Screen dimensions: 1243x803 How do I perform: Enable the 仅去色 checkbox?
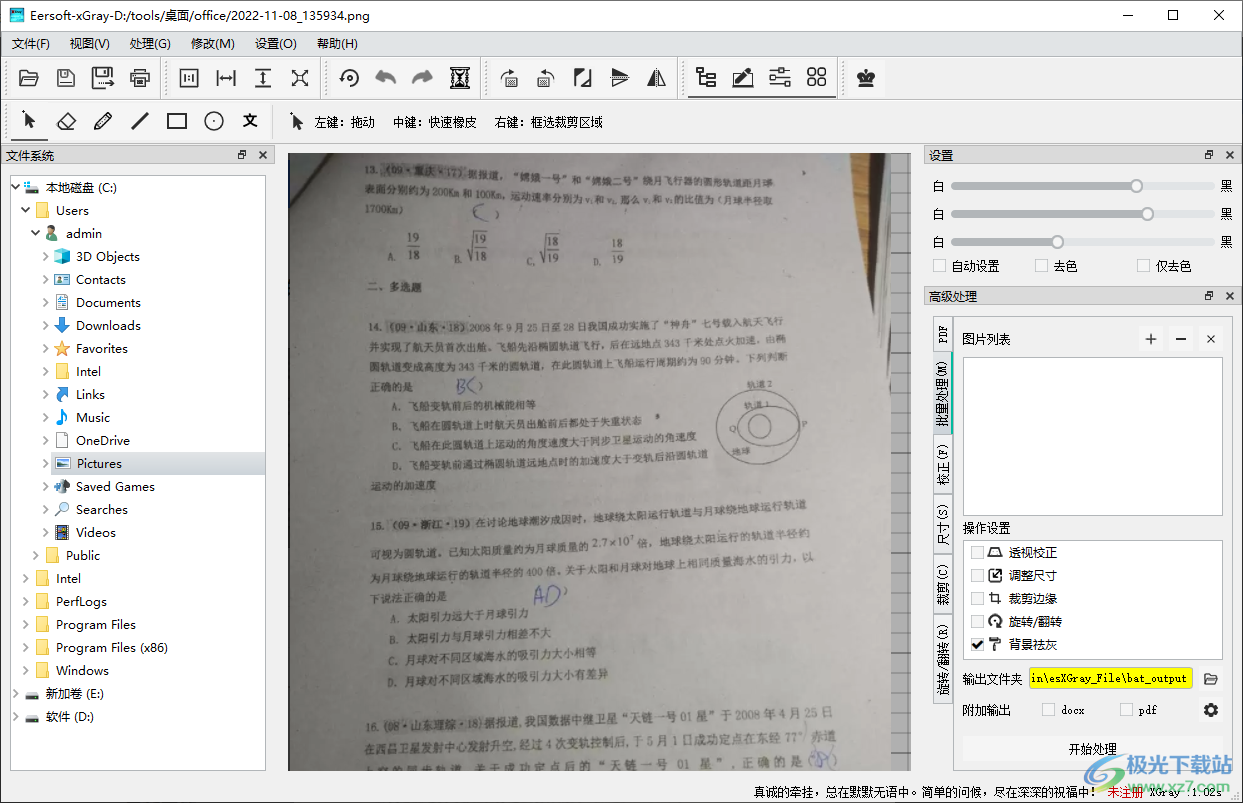pyautogui.click(x=1143, y=266)
